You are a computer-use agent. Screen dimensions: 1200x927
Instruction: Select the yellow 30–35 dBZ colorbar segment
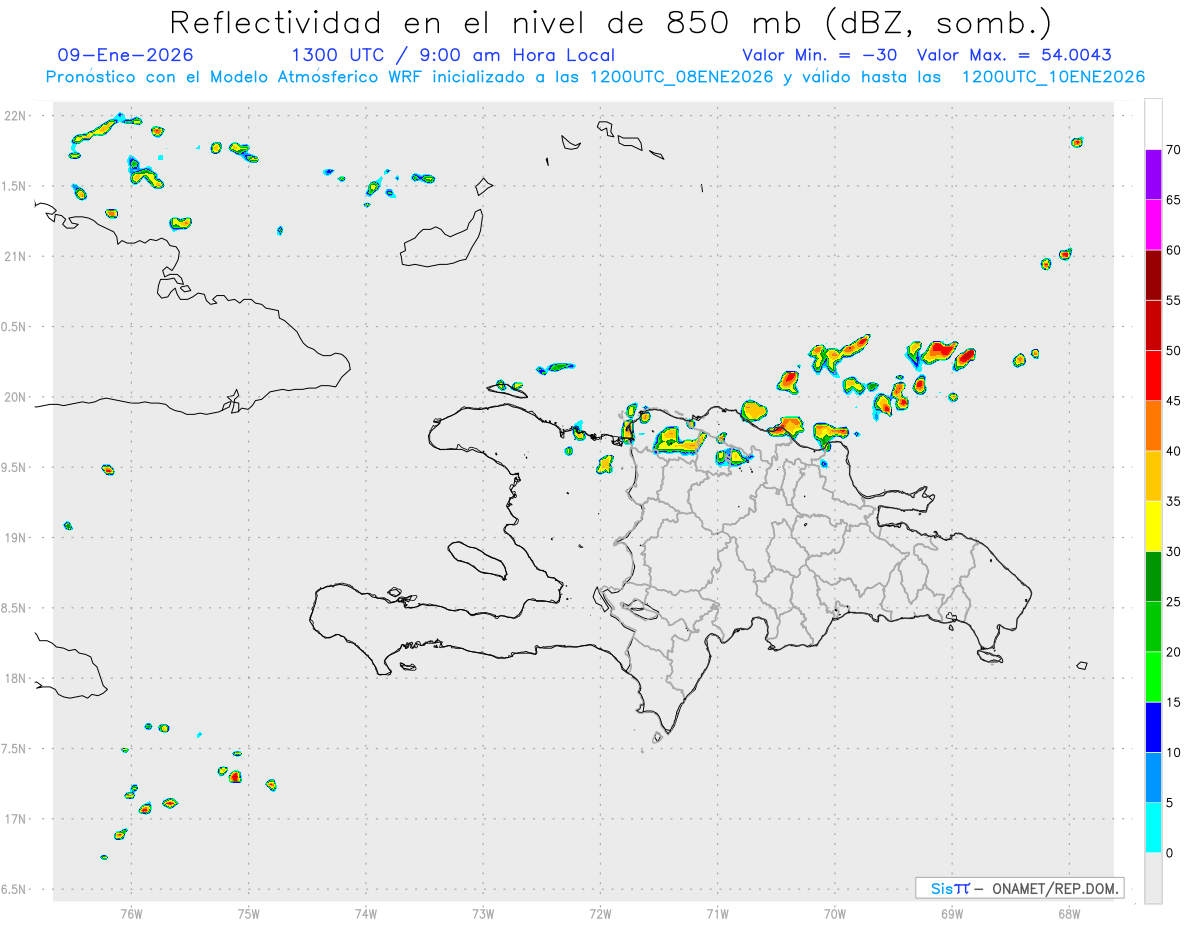1153,526
